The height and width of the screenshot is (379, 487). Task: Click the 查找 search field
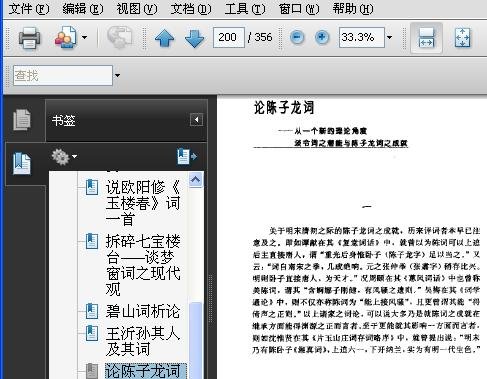coord(63,75)
